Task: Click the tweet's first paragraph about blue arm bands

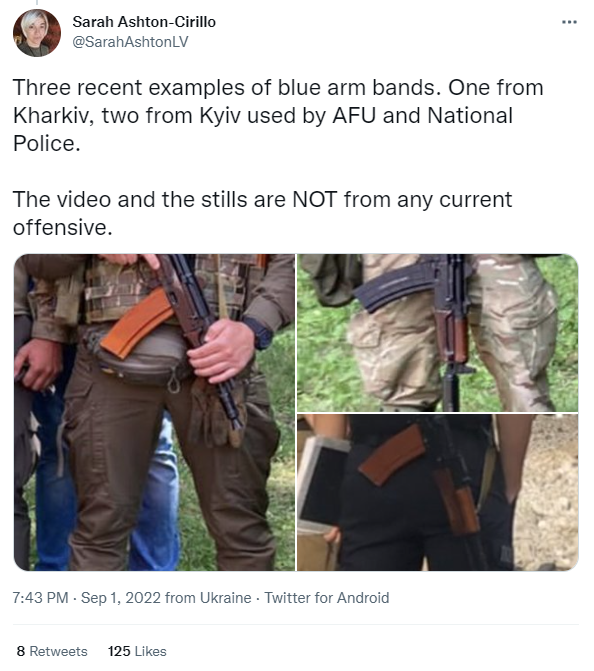Action: point(278,116)
